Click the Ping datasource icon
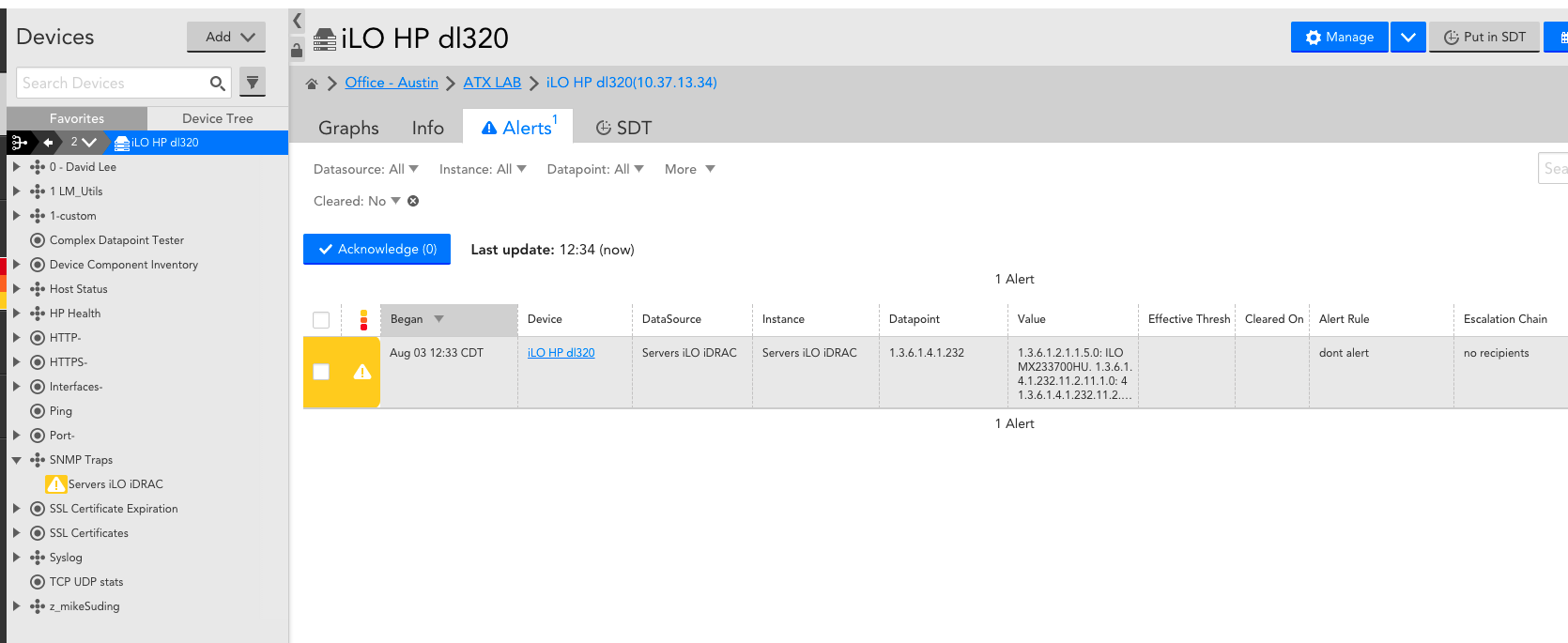Image resolution: width=1568 pixels, height=643 pixels. [38, 411]
